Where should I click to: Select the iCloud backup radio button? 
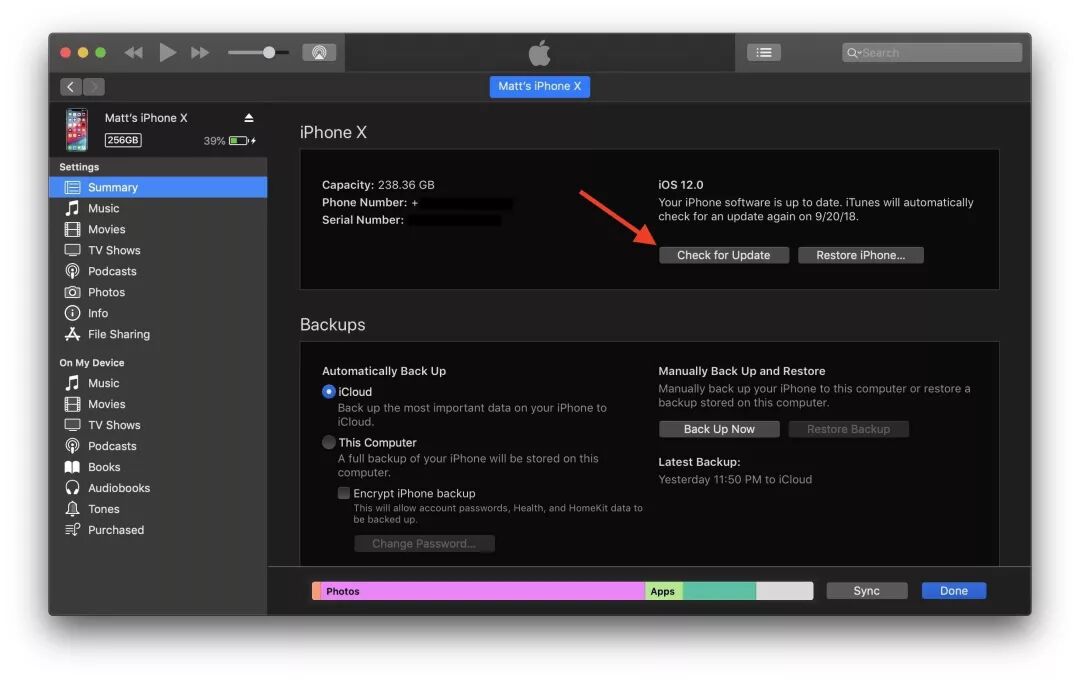coord(329,392)
